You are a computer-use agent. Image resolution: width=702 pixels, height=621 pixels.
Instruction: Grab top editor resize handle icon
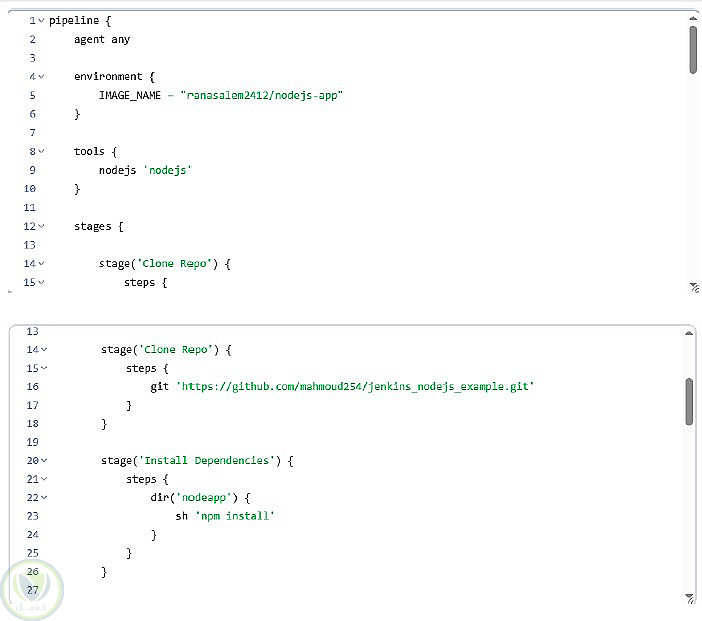[x=694, y=287]
